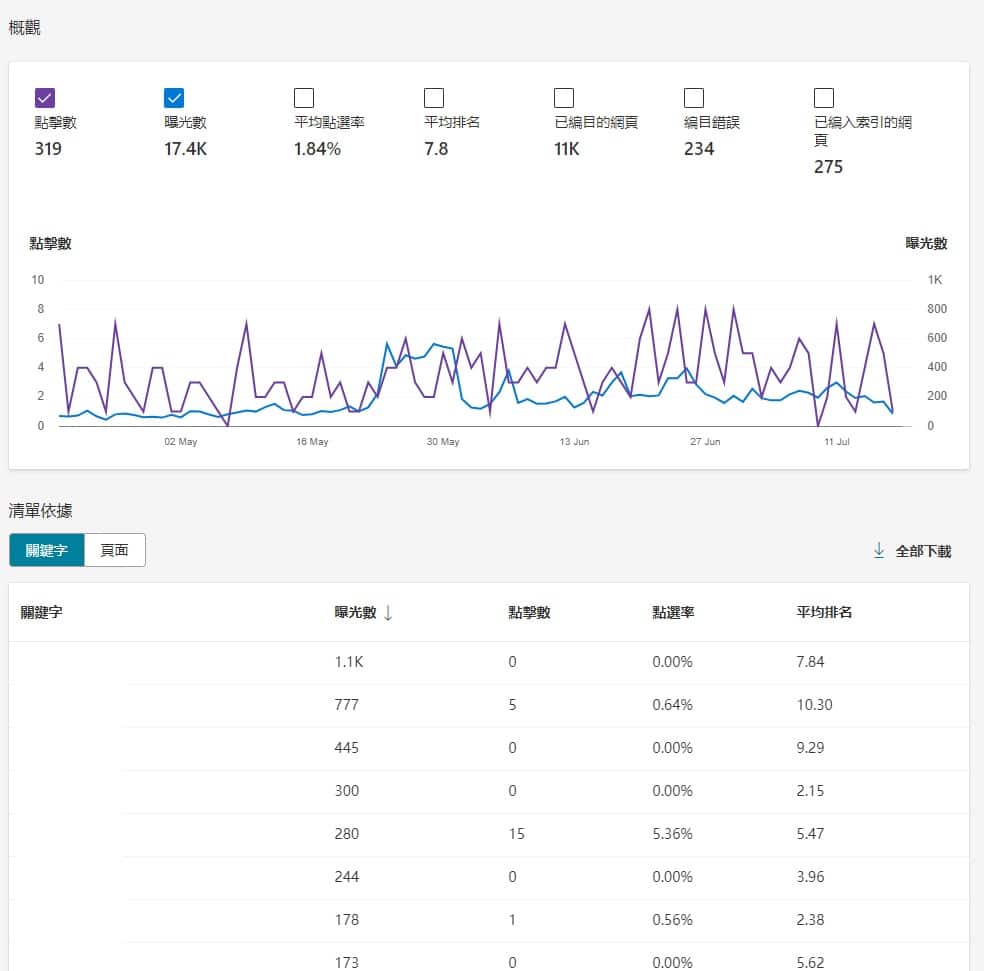Sort table by 點擊數 column header

pyautogui.click(x=529, y=612)
